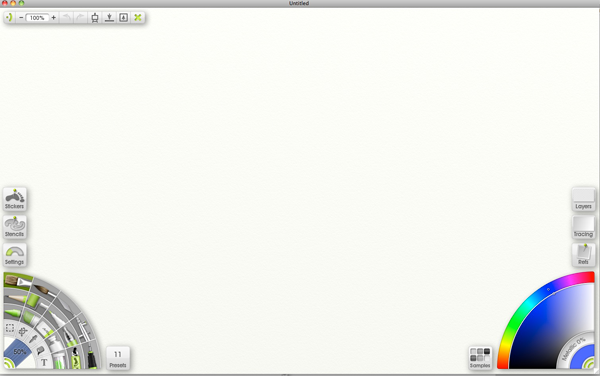Toggle the Refs panel pod

[583, 255]
